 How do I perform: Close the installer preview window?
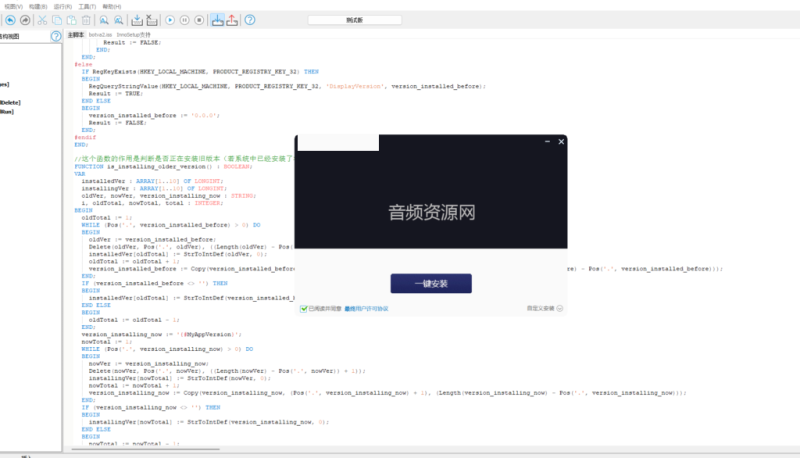[x=561, y=141]
